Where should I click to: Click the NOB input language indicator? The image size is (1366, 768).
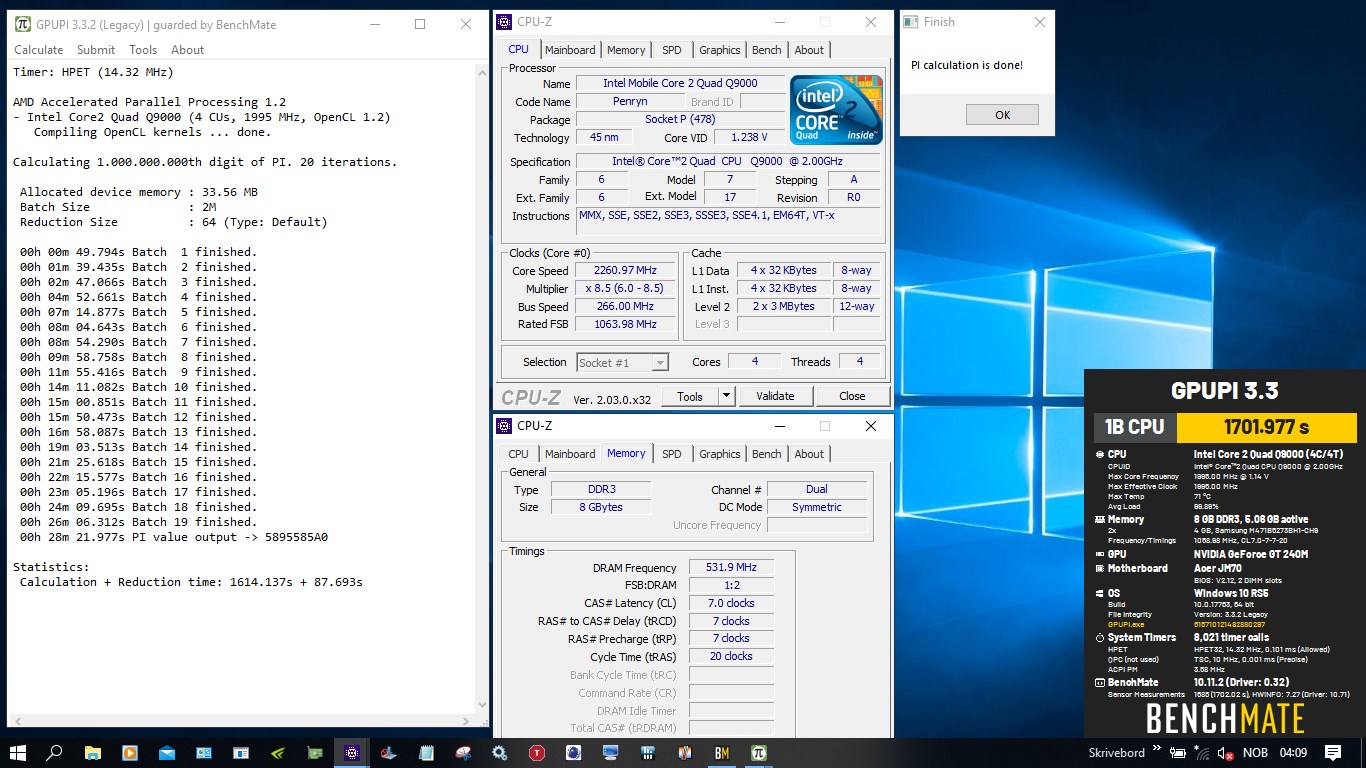pyautogui.click(x=1255, y=753)
